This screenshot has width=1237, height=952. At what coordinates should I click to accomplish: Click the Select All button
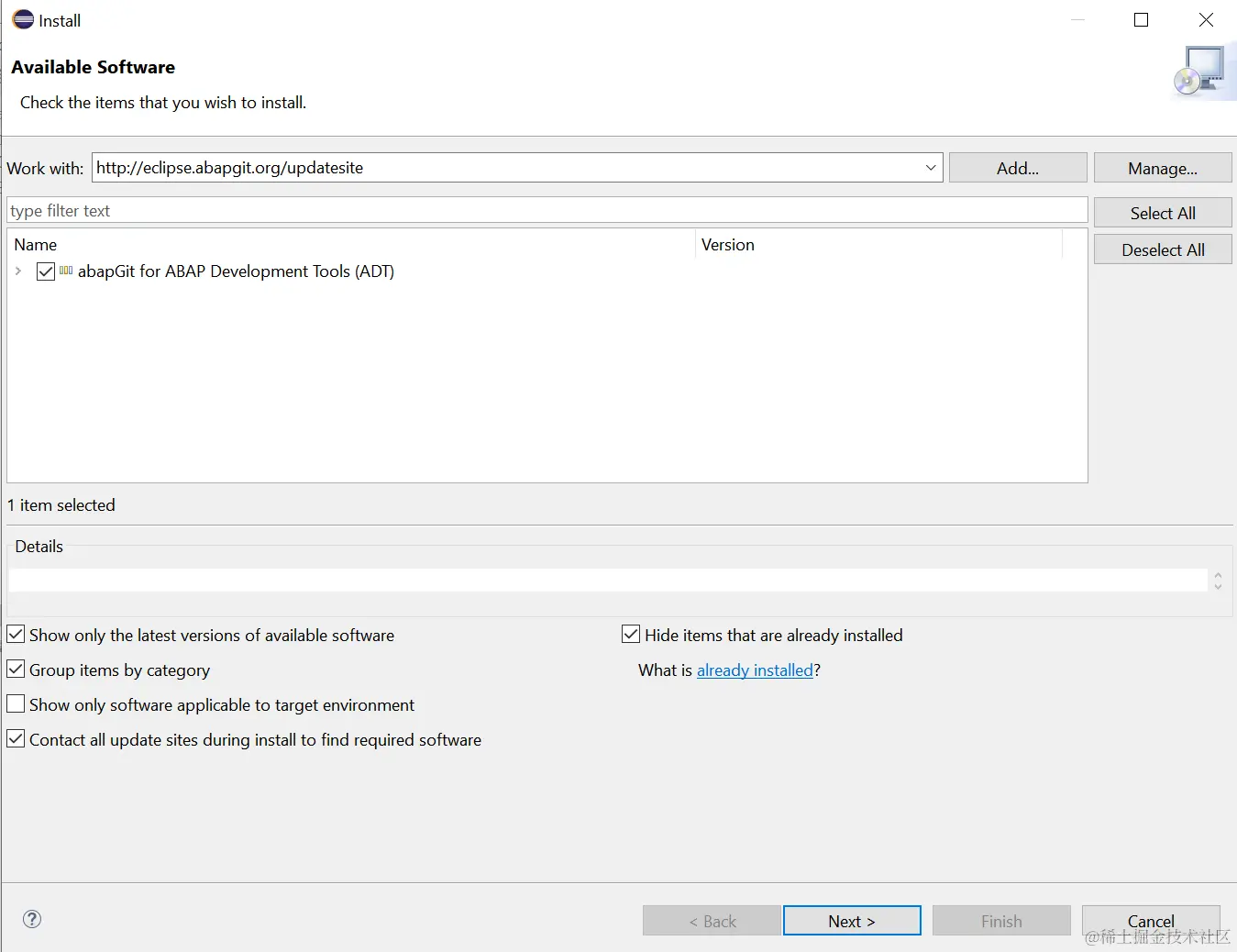[x=1163, y=213]
